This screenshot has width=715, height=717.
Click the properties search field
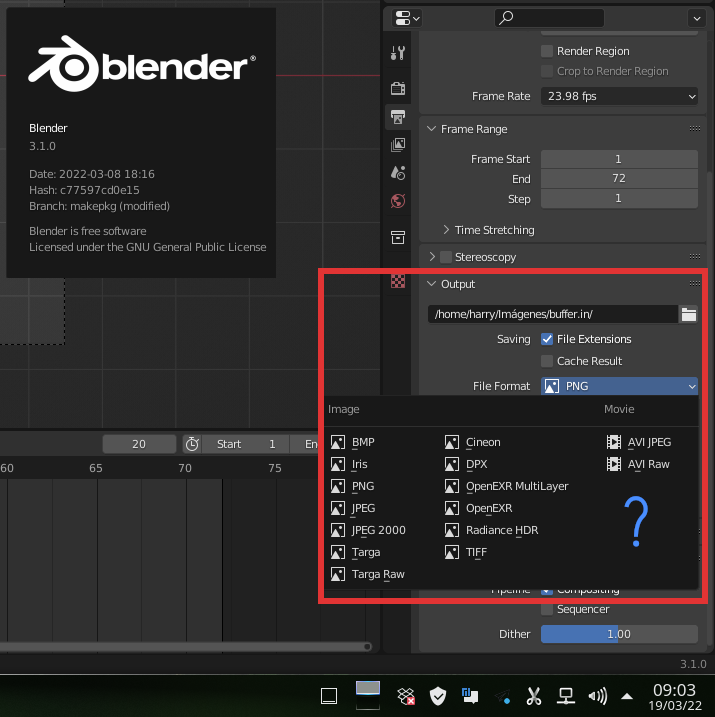[x=549, y=18]
